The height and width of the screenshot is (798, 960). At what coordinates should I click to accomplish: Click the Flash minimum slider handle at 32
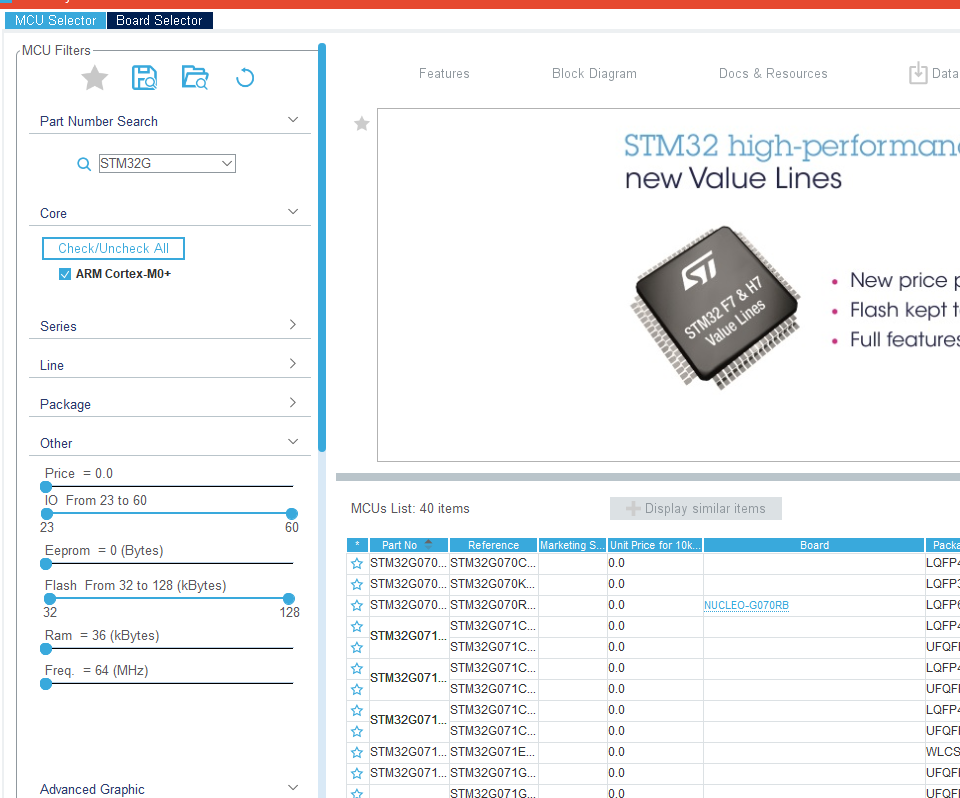point(50,598)
